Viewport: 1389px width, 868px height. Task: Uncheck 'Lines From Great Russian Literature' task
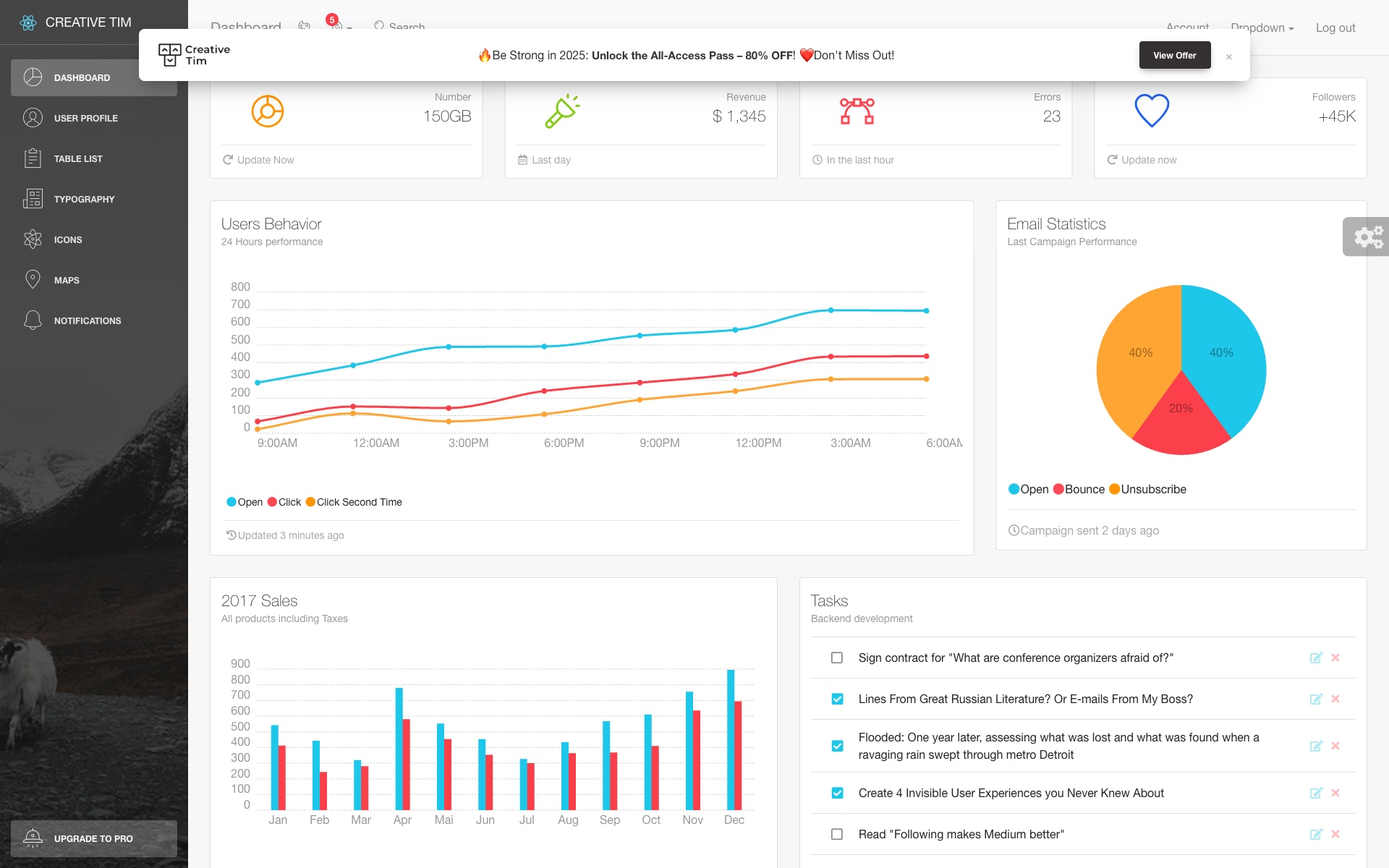[x=837, y=699]
